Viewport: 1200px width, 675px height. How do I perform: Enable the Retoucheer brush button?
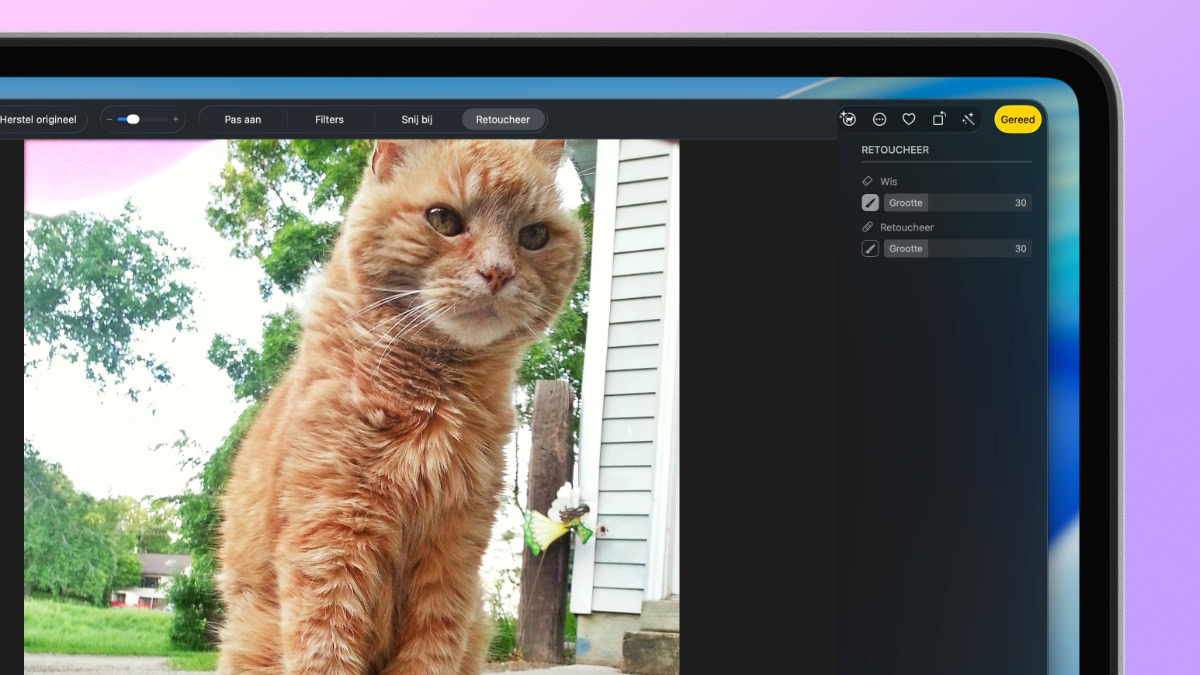[x=870, y=249]
